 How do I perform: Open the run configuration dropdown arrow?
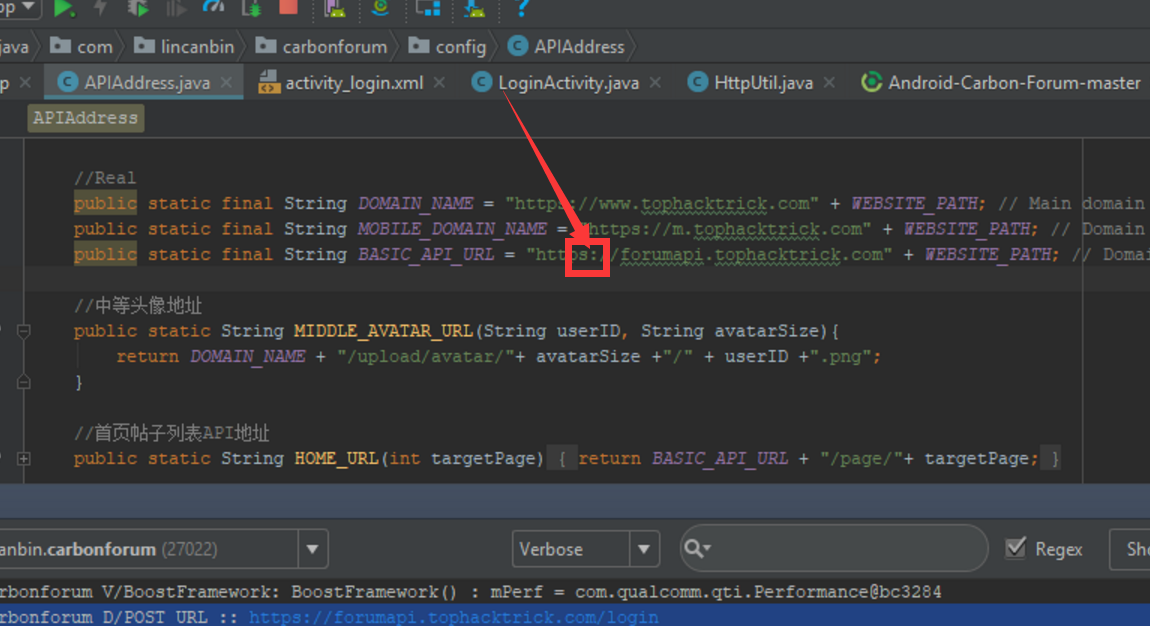[x=27, y=7]
